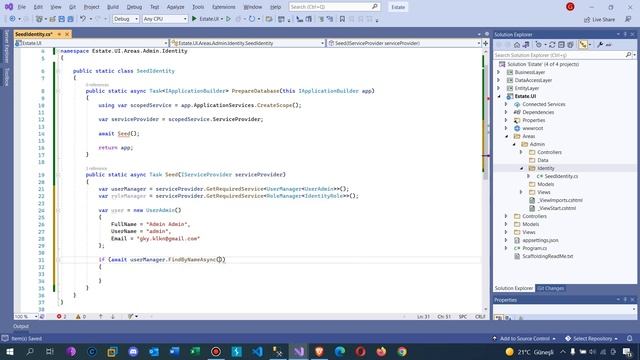Close the SeedIdentity.cs tab

[67, 34]
